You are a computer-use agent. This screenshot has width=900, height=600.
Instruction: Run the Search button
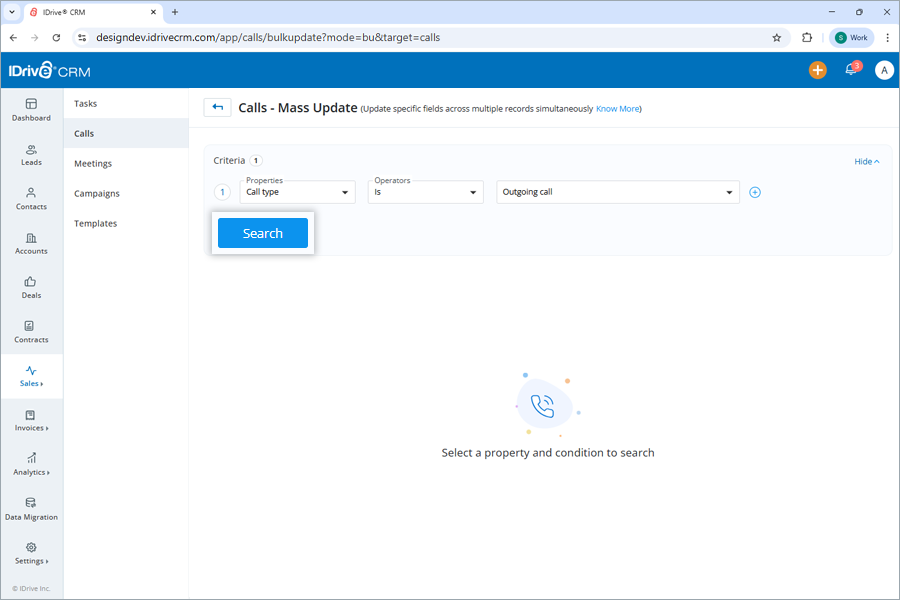click(x=262, y=232)
